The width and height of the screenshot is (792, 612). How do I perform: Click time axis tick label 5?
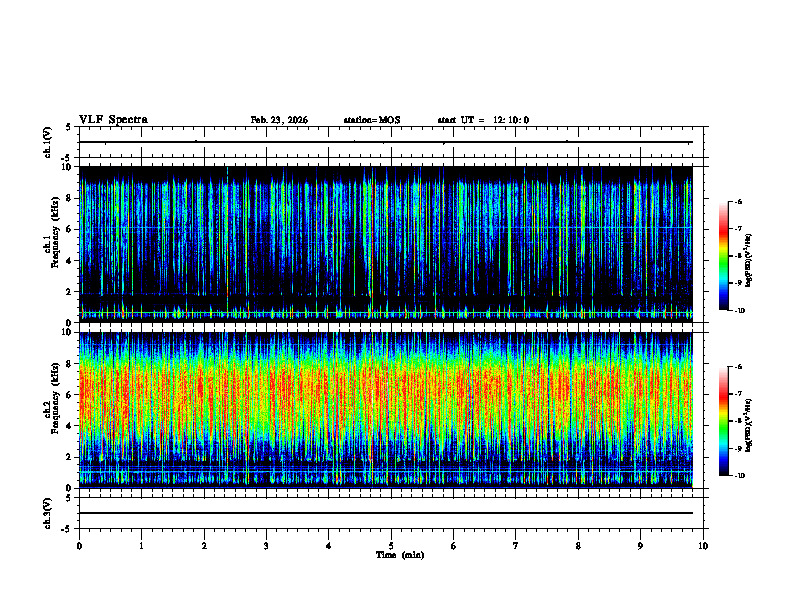pyautogui.click(x=391, y=546)
